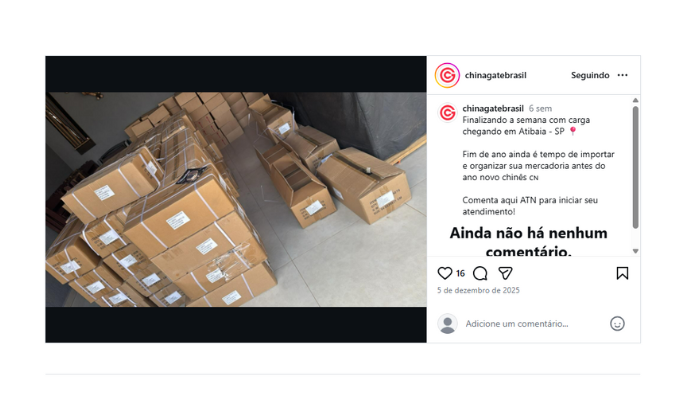Click chinagatebrasil profile picture in header

(447, 75)
